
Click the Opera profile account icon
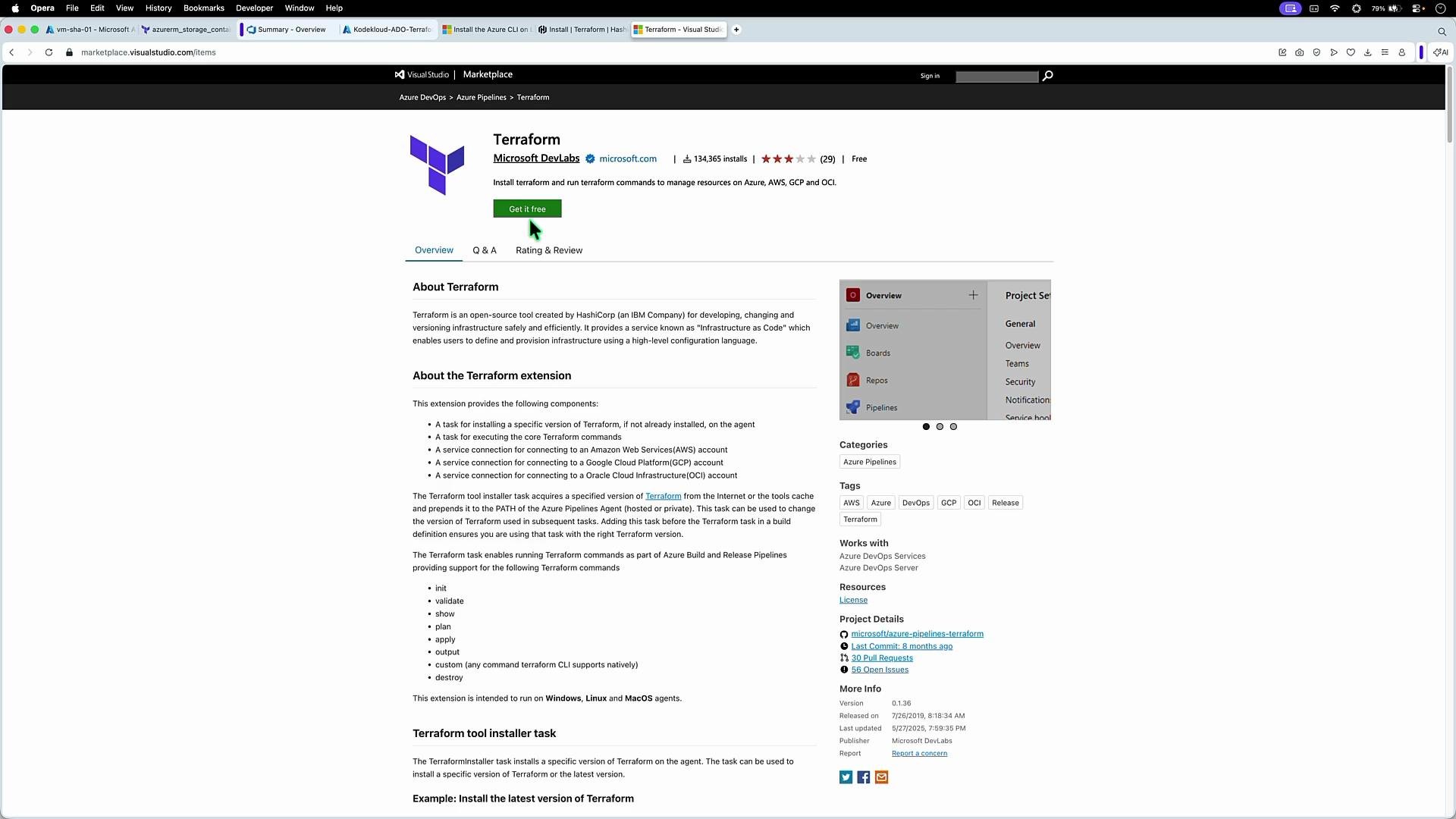(x=1402, y=52)
